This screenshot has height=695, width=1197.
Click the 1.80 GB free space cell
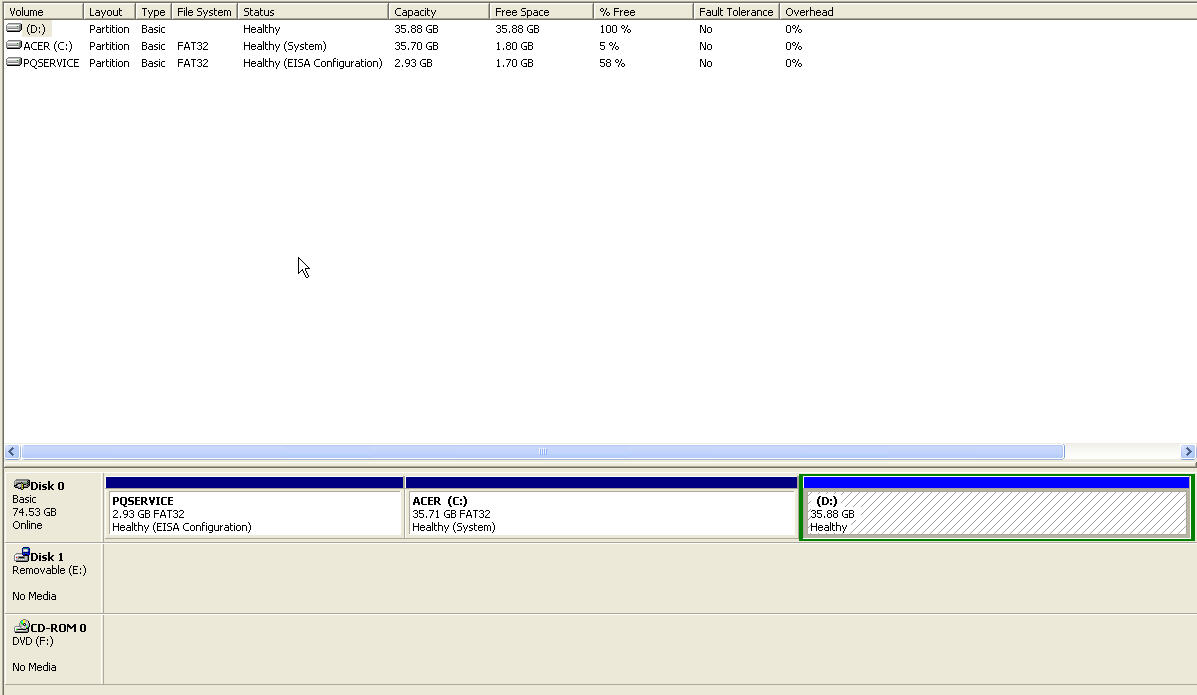pos(514,46)
